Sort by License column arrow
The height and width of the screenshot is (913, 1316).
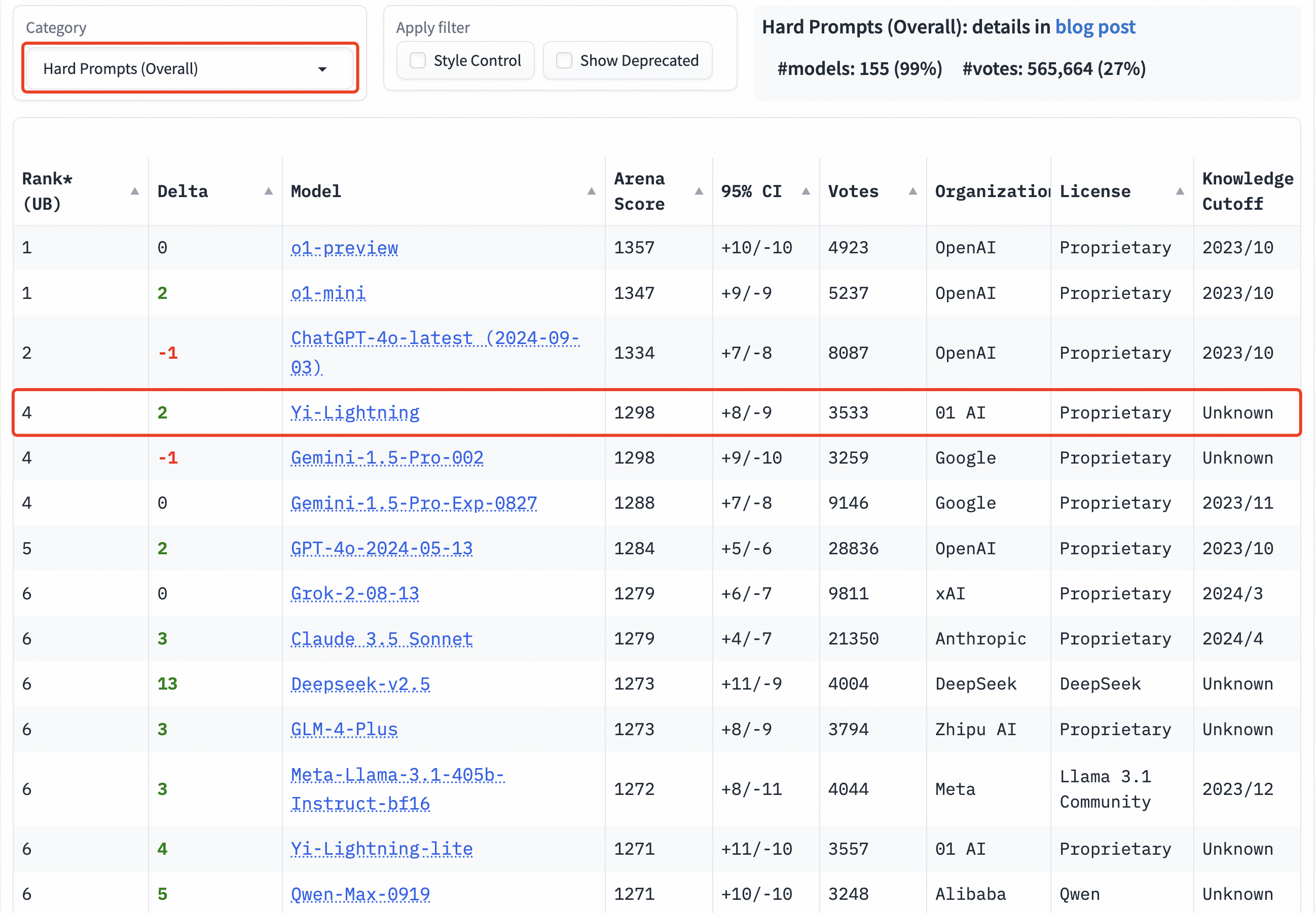pyautogui.click(x=1180, y=192)
